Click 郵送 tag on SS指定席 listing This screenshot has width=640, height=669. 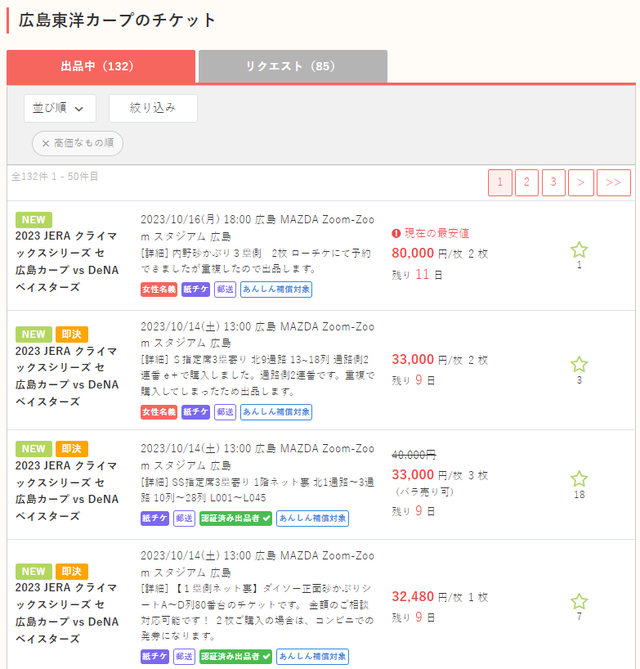184,518
